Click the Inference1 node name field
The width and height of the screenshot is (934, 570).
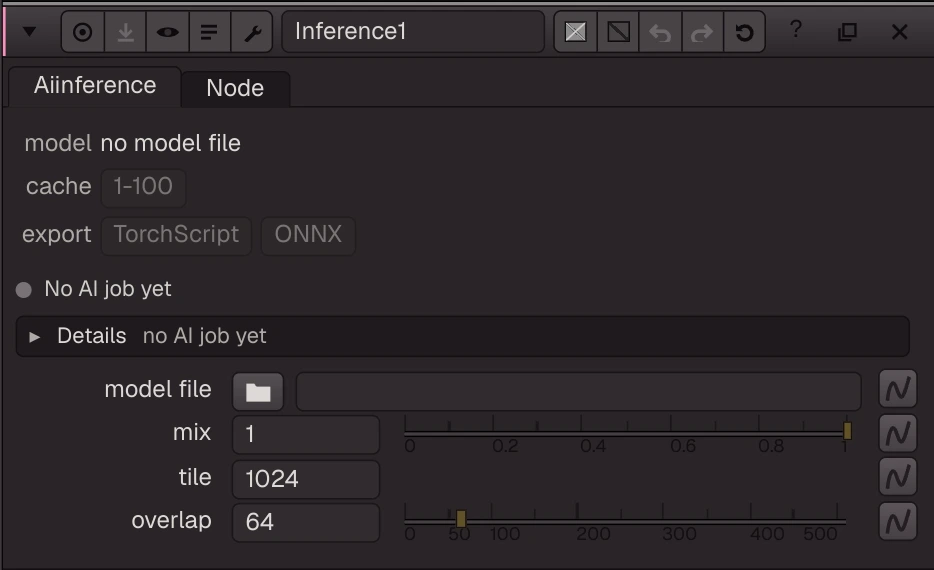tap(413, 32)
